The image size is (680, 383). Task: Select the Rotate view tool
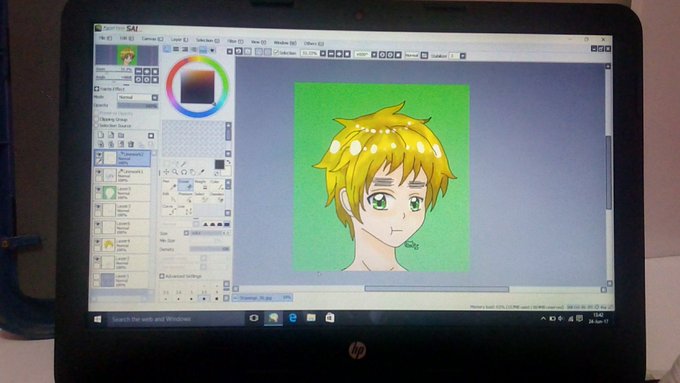pos(184,172)
